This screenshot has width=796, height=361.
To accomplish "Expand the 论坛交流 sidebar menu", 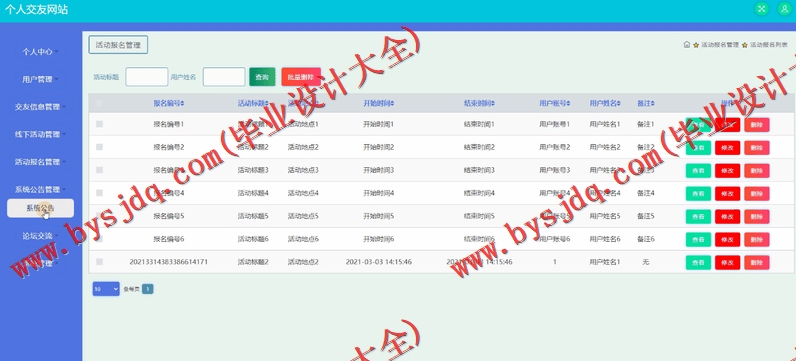I will click(41, 236).
